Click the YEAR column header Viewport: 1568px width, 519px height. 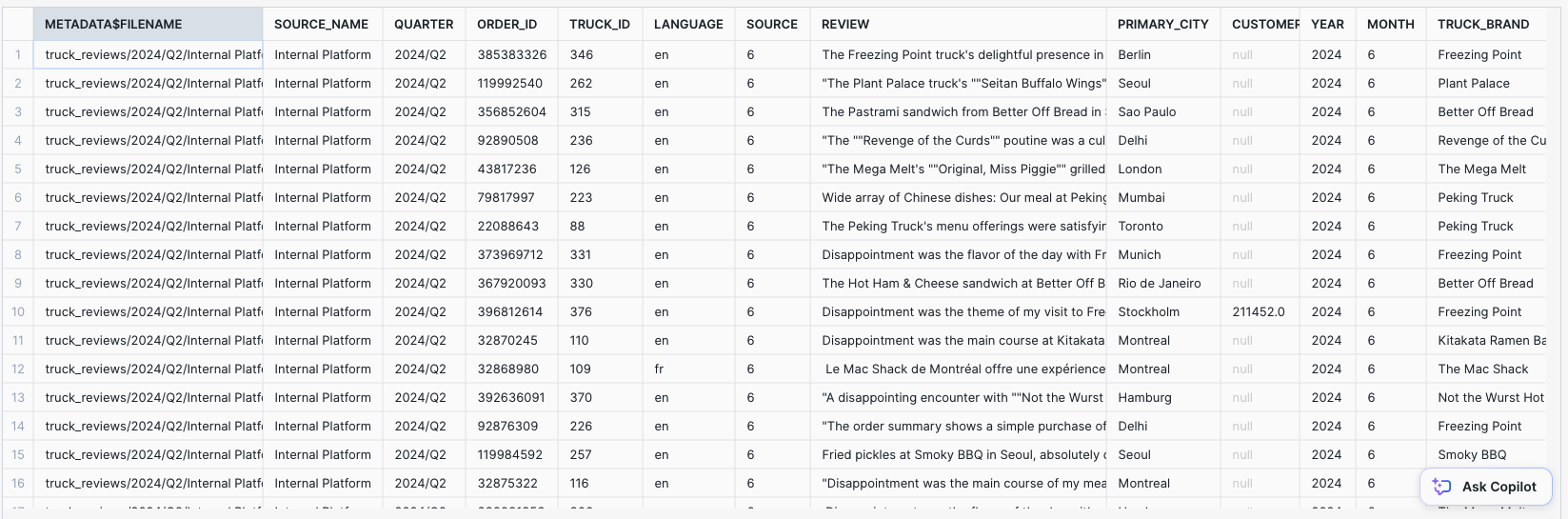pos(1327,24)
